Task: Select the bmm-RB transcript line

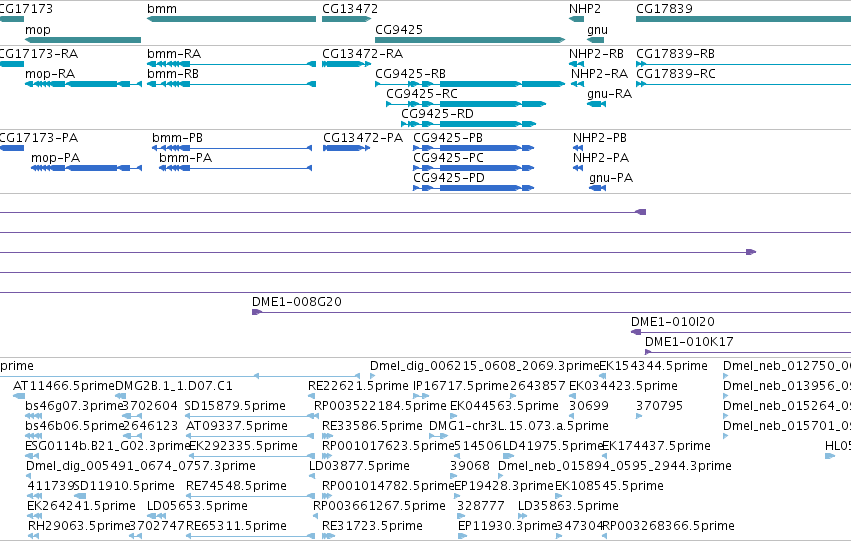Action: tap(231, 84)
